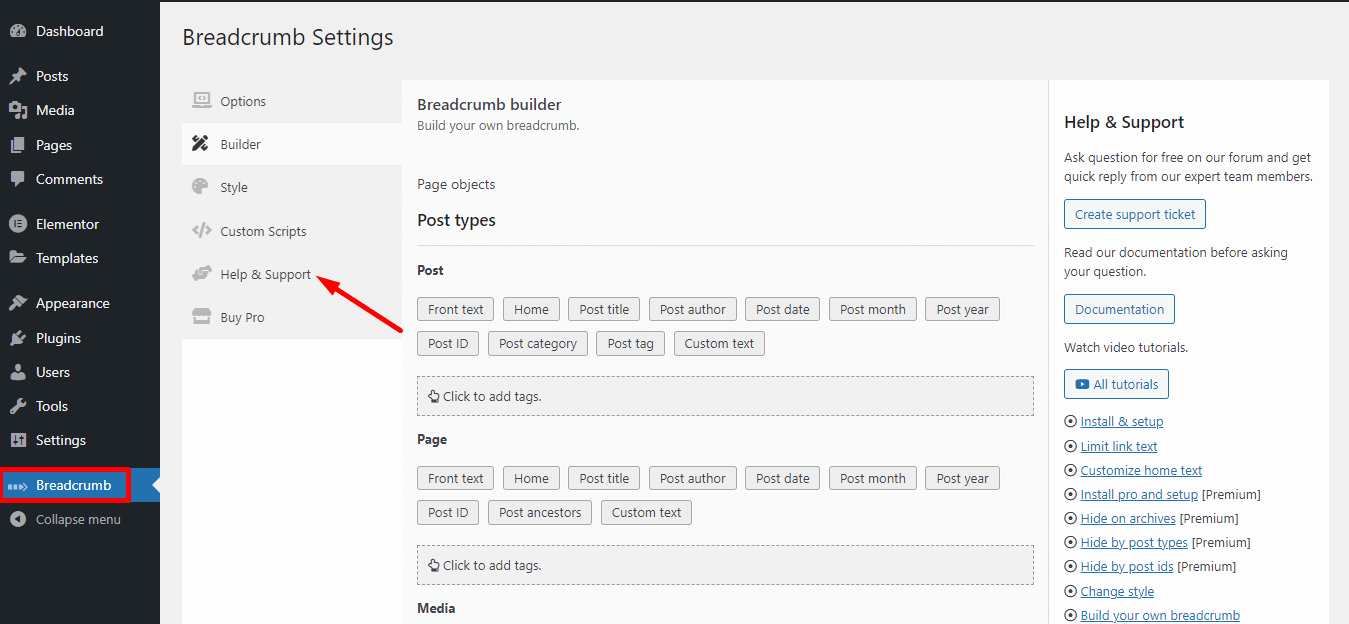The width and height of the screenshot is (1349, 624).
Task: Add Post date tag under Post
Action: pyautogui.click(x=782, y=309)
